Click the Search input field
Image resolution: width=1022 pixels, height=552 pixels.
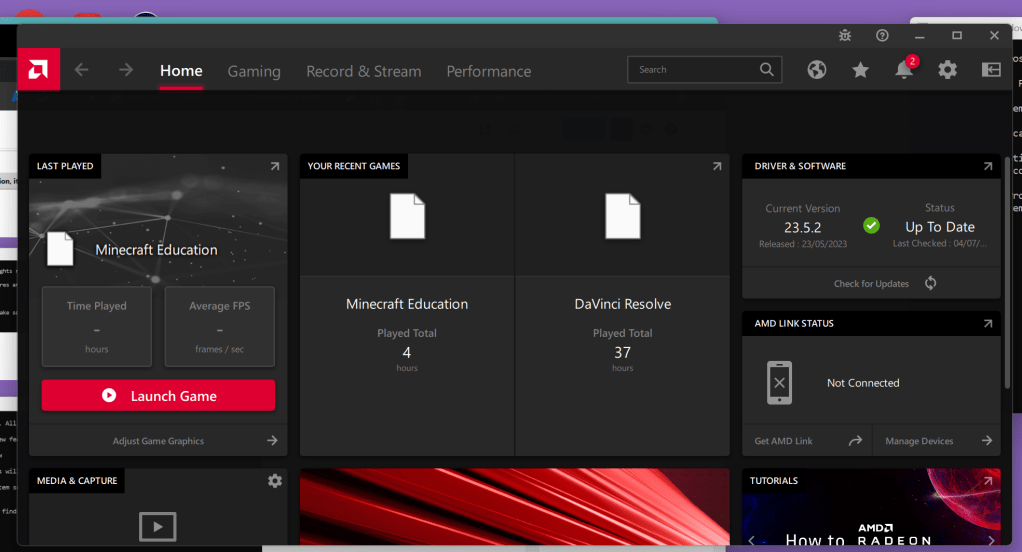[x=705, y=70]
